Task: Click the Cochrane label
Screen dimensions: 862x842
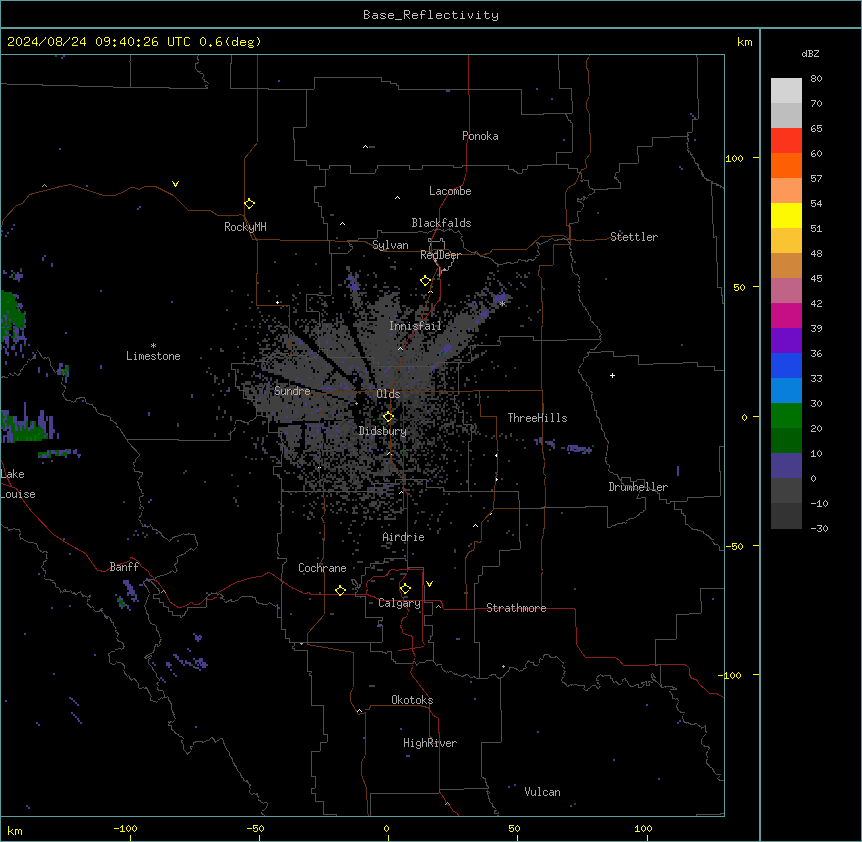Action: point(322,568)
